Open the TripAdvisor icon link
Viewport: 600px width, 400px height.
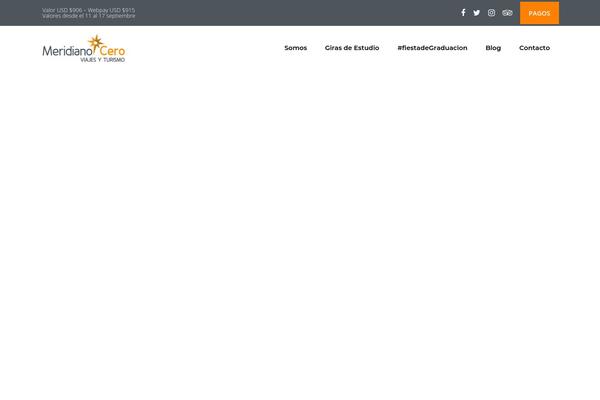click(507, 13)
